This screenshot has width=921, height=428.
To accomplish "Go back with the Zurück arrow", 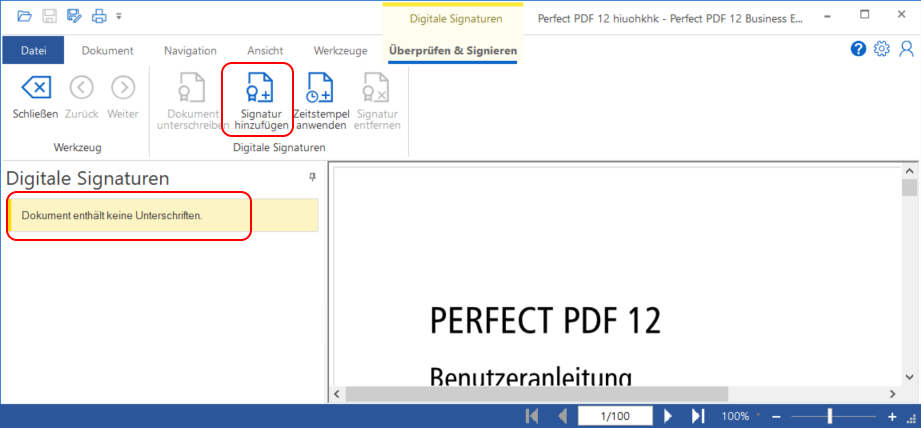I will (82, 88).
